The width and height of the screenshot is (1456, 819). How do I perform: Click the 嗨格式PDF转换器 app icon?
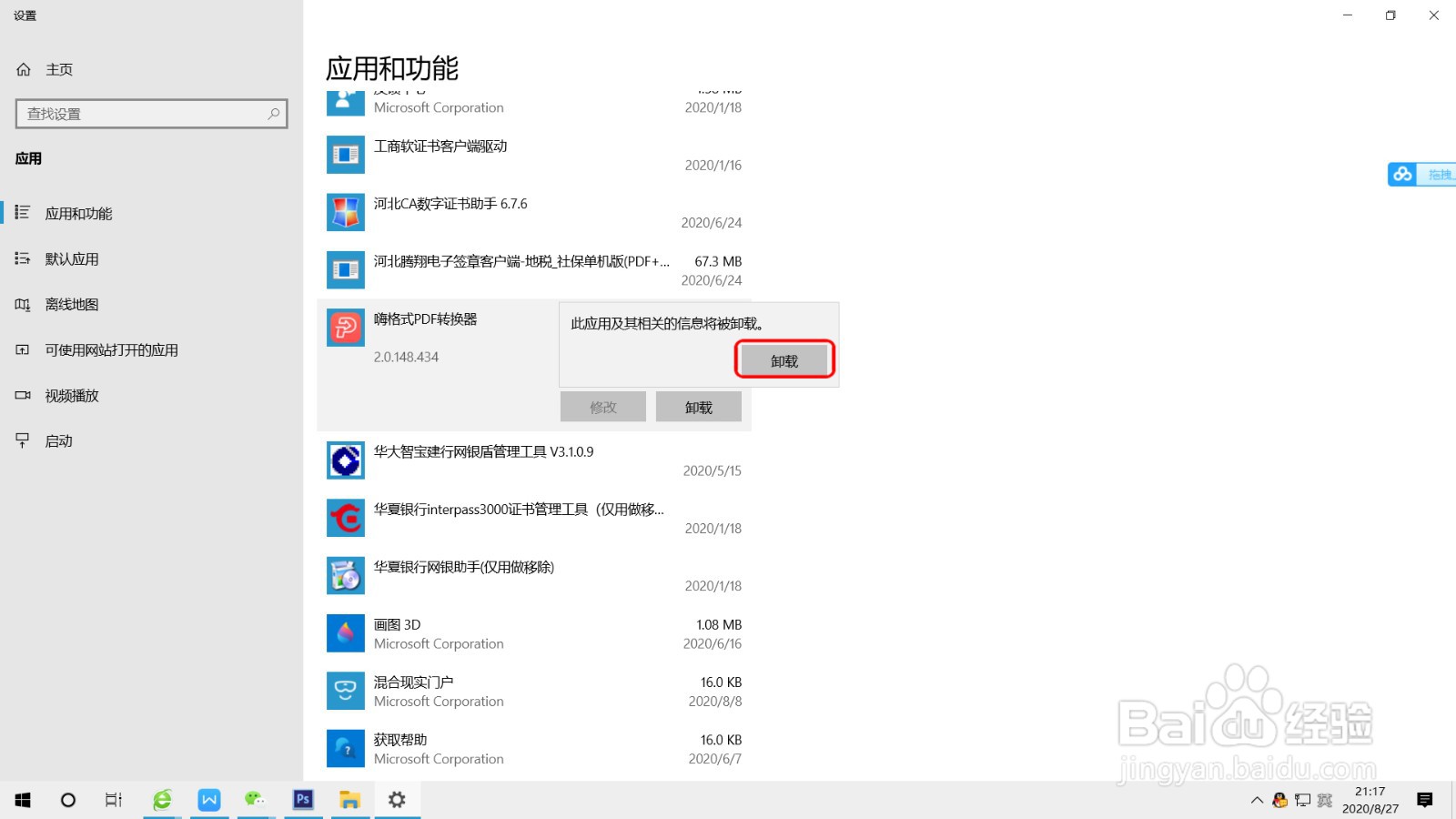346,328
